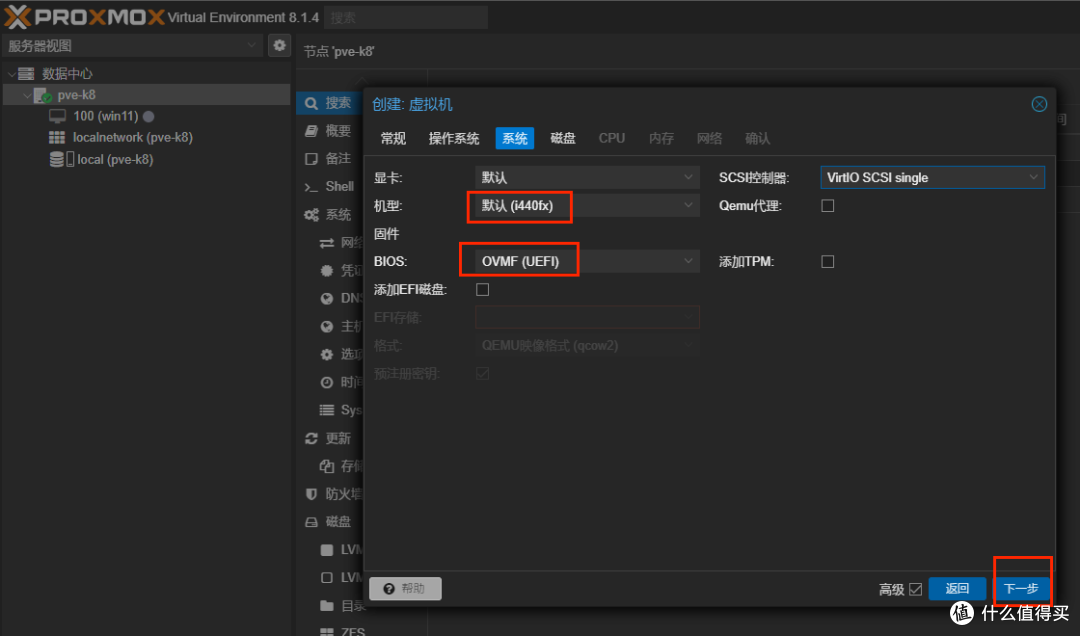Click the notes icon next to 备注
The image size is (1080, 636).
point(311,158)
